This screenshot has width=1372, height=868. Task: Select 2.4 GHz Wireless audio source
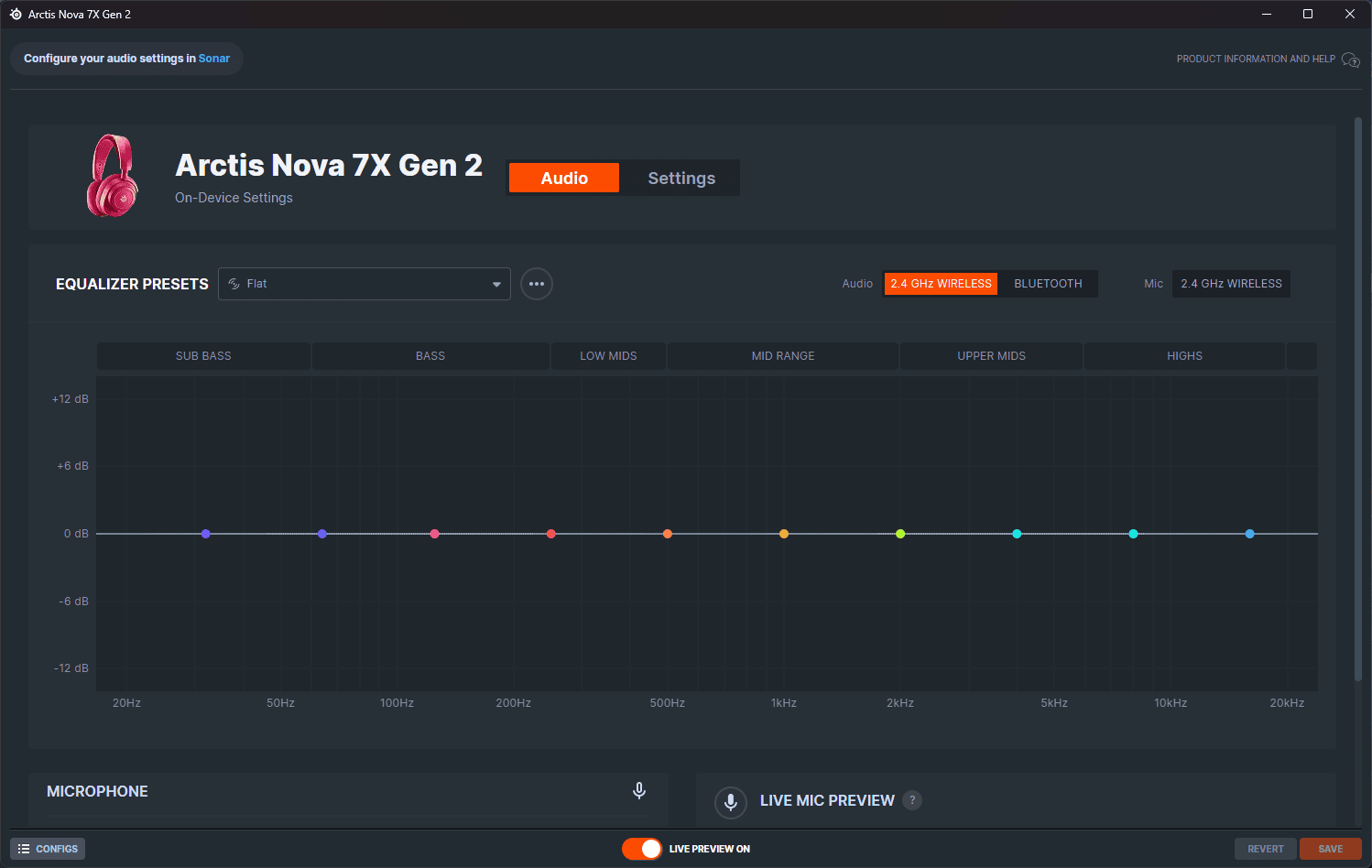(x=941, y=284)
